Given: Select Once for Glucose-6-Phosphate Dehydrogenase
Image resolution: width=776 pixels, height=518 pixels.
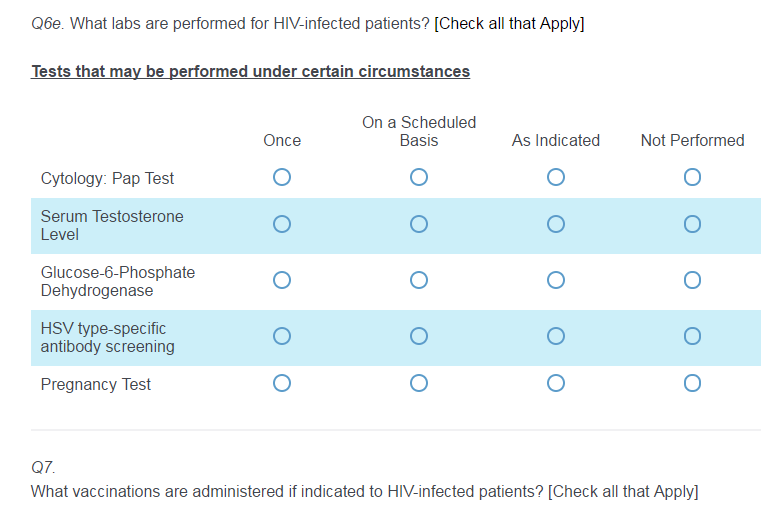Looking at the screenshot, I should (282, 281).
